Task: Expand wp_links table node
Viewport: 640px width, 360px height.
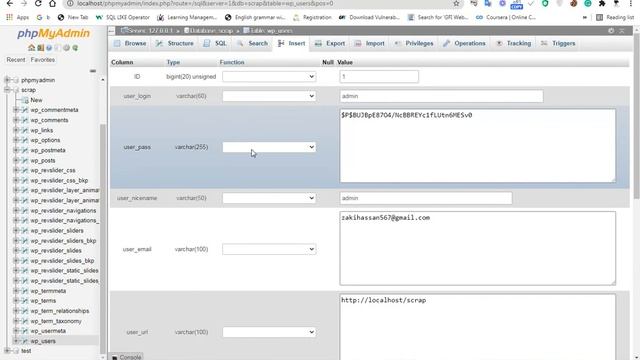Action: 16,130
